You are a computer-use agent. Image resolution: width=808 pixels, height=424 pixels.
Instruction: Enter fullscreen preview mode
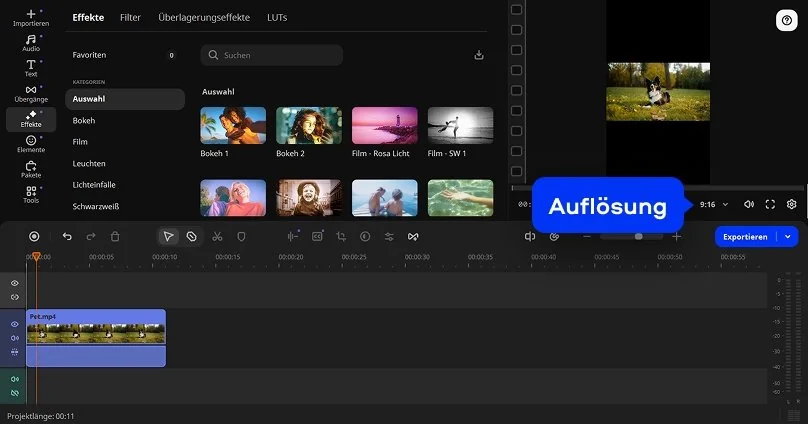coord(770,204)
